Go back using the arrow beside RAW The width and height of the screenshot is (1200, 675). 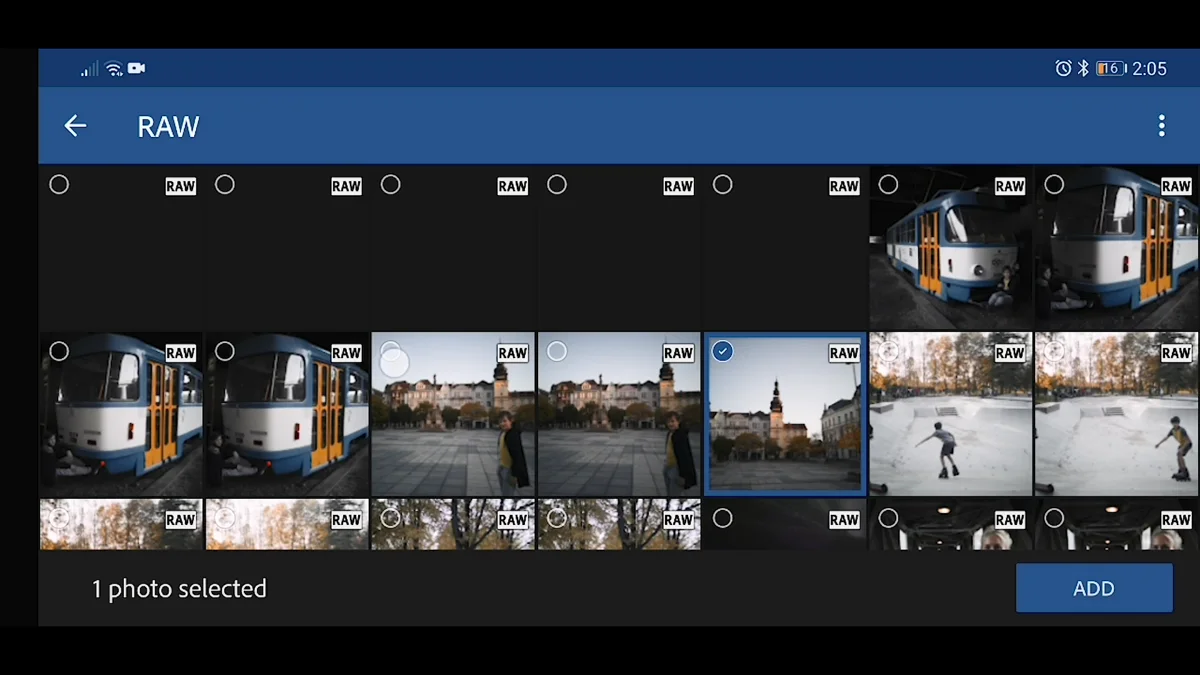[75, 125]
